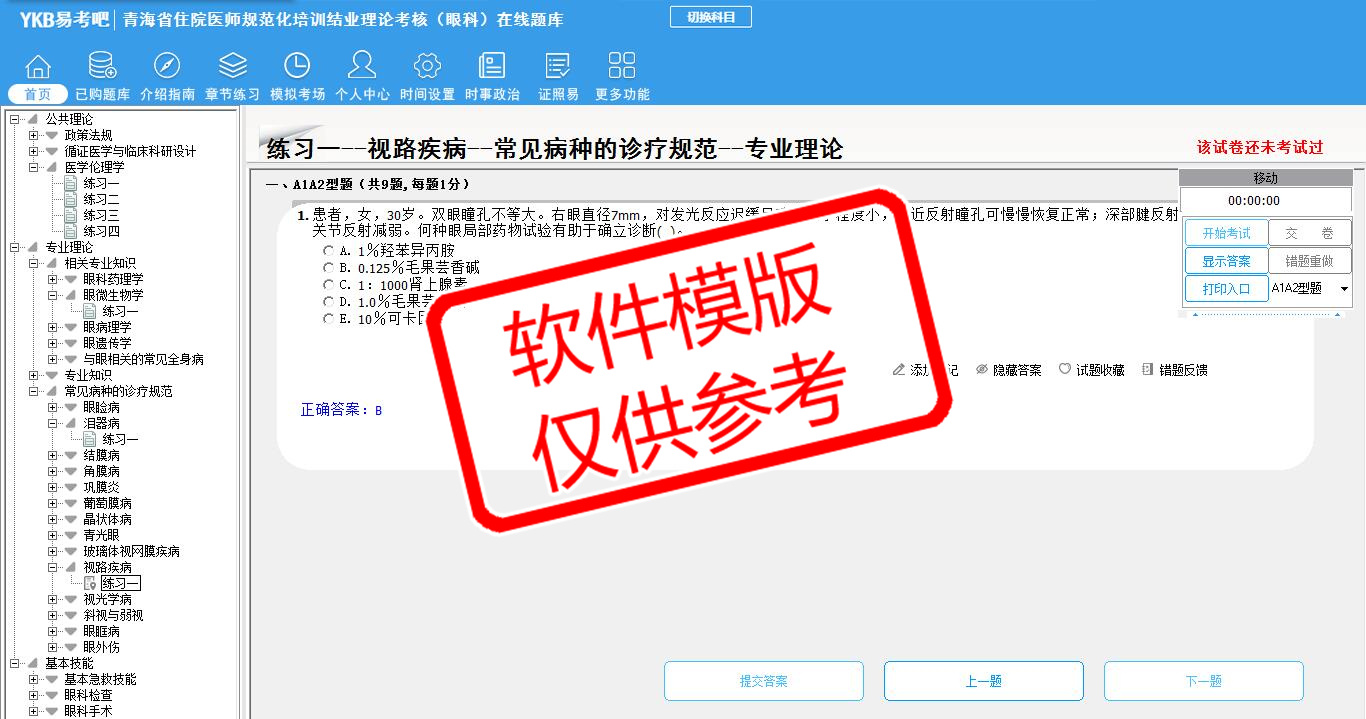Open 已购题库 database icon
Viewport: 1366px width, 719px height.
tap(102, 67)
